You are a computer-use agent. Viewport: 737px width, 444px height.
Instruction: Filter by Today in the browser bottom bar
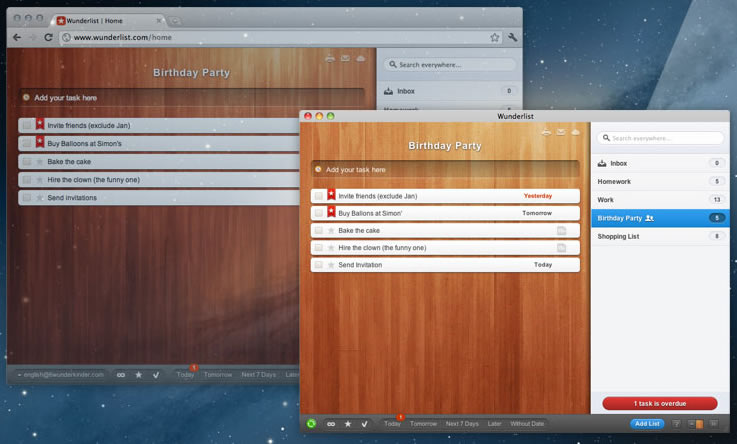pyautogui.click(x=185, y=374)
